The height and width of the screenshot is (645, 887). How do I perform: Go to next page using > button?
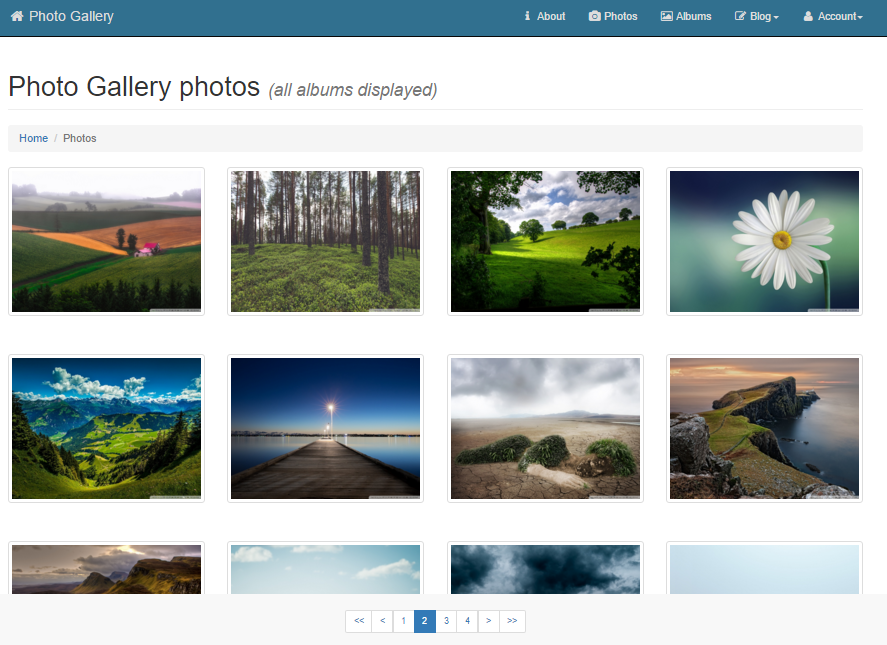click(x=488, y=621)
